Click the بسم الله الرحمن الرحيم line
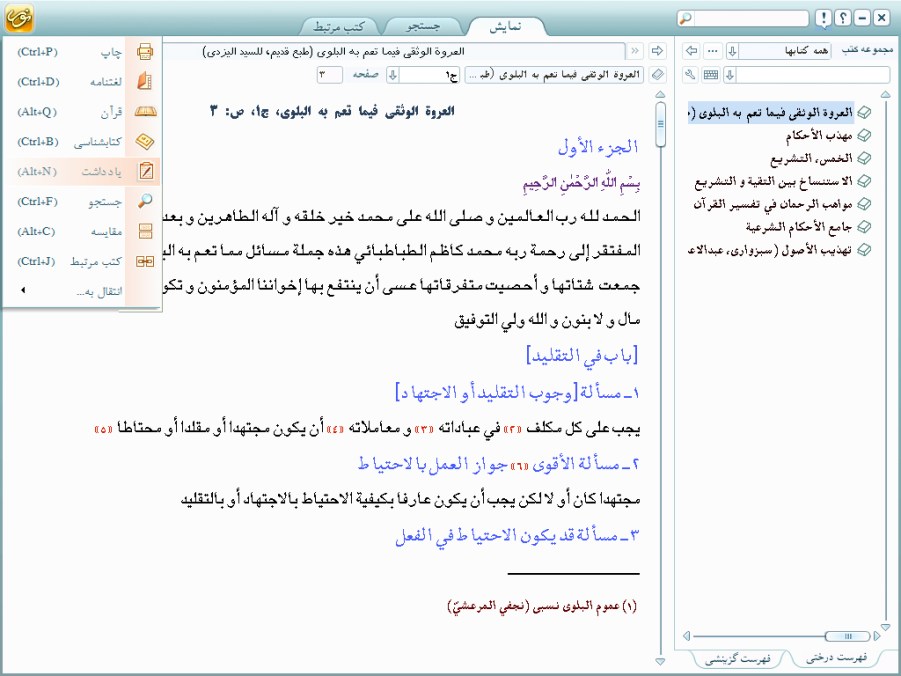This screenshot has height=676, width=901. coord(582,183)
